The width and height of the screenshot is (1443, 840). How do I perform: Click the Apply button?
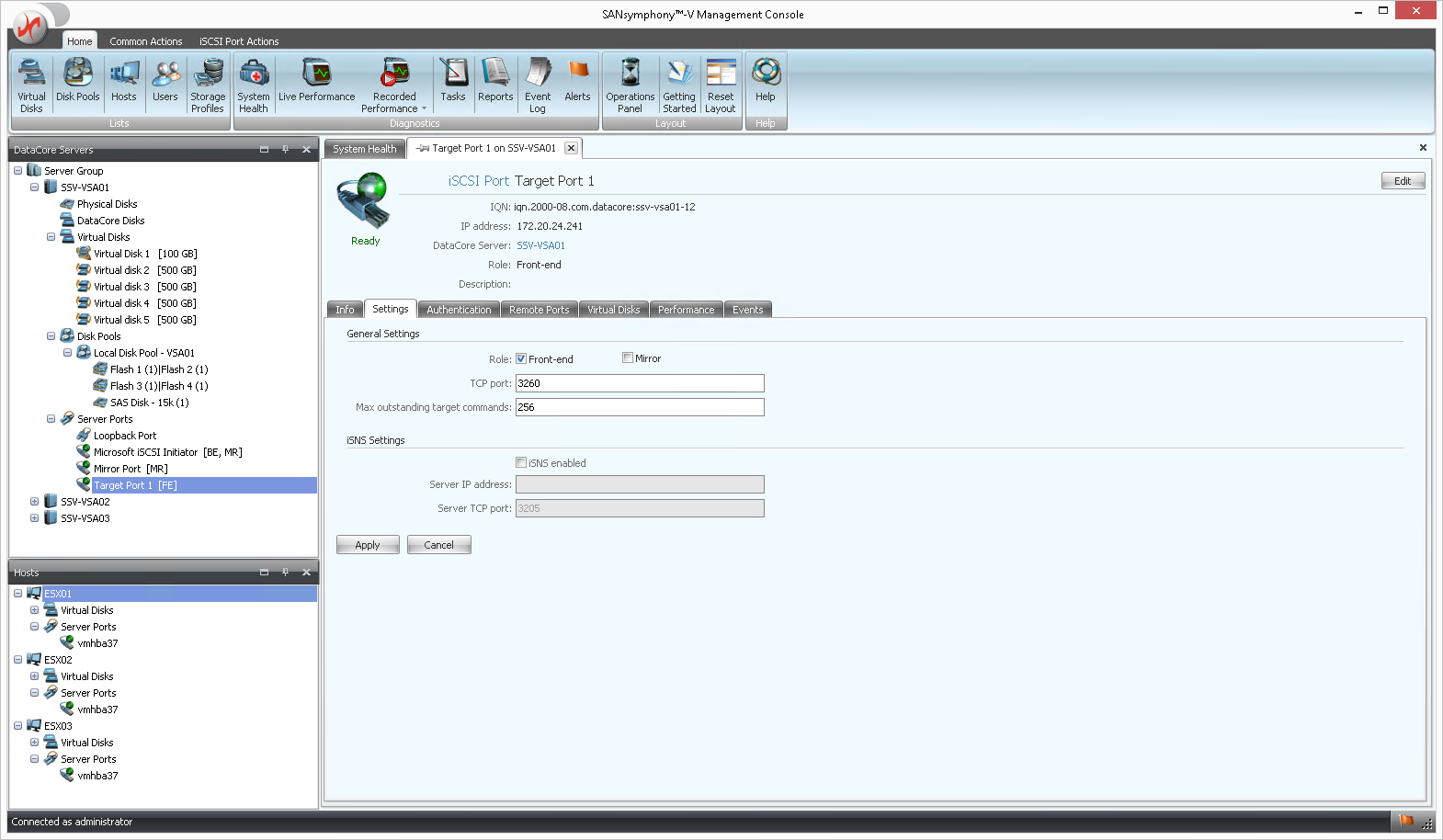tap(368, 545)
